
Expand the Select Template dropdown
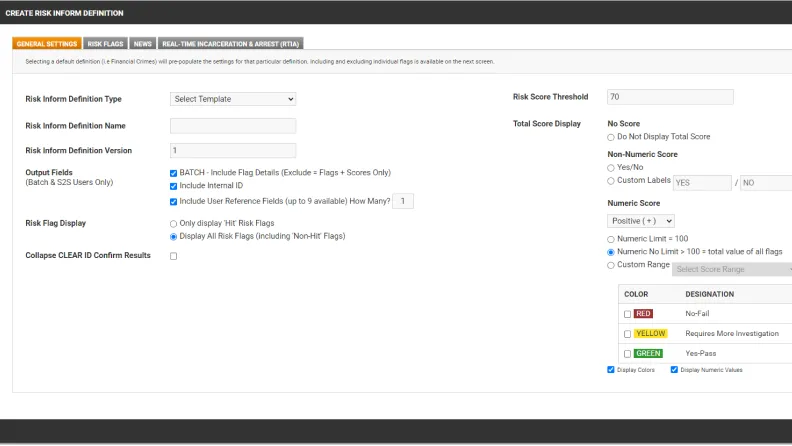pyautogui.click(x=233, y=99)
